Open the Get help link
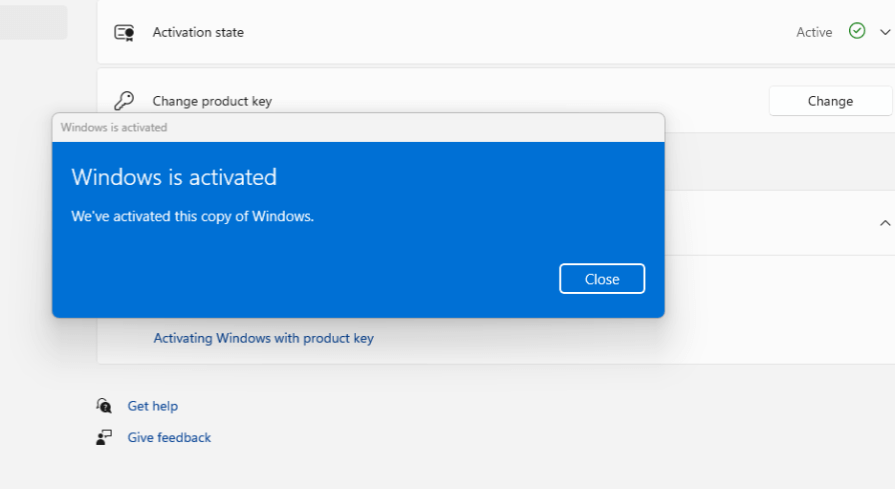The image size is (895, 489). 152,406
